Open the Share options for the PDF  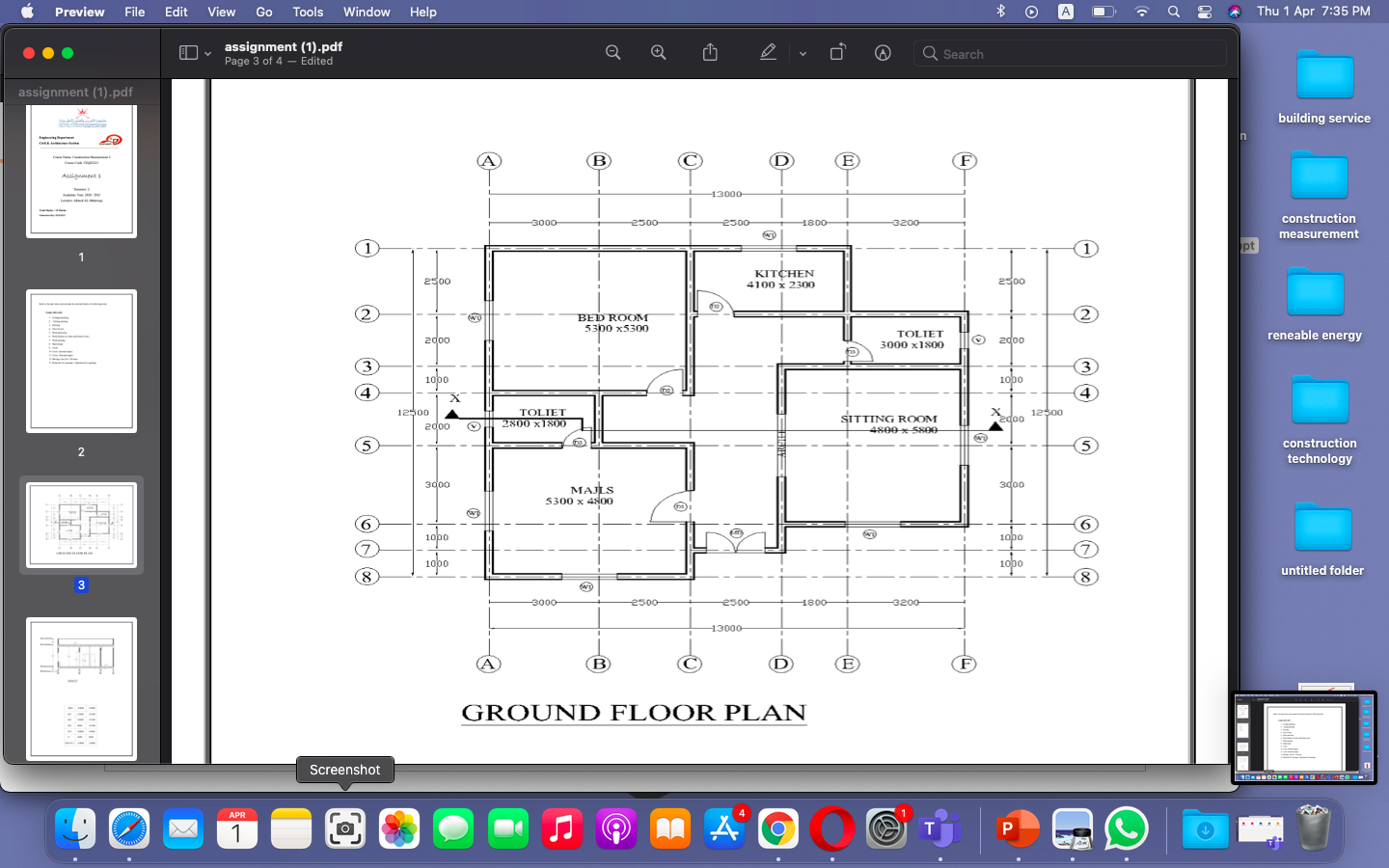point(711,53)
